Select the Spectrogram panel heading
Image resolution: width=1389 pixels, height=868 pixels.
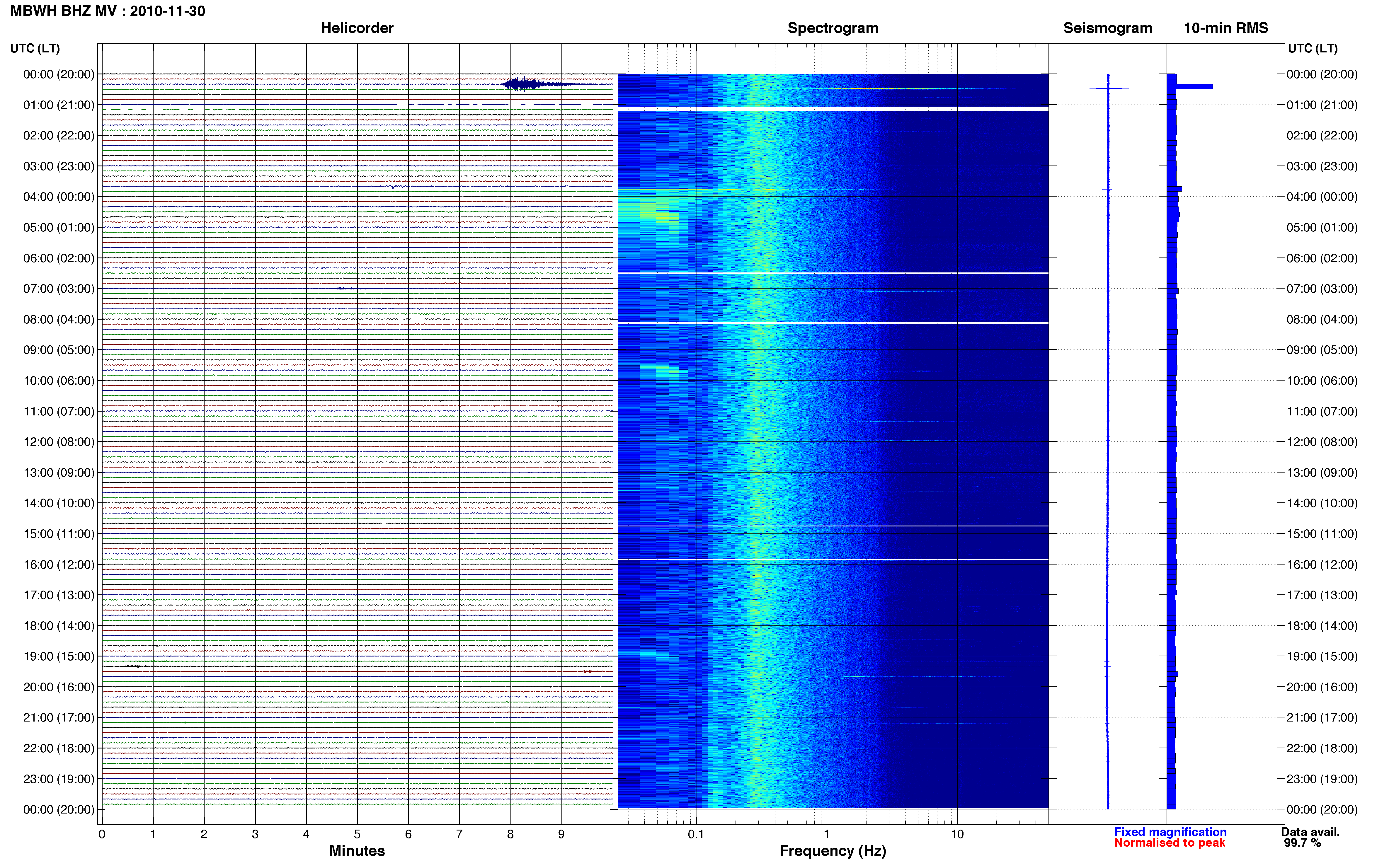(833, 28)
